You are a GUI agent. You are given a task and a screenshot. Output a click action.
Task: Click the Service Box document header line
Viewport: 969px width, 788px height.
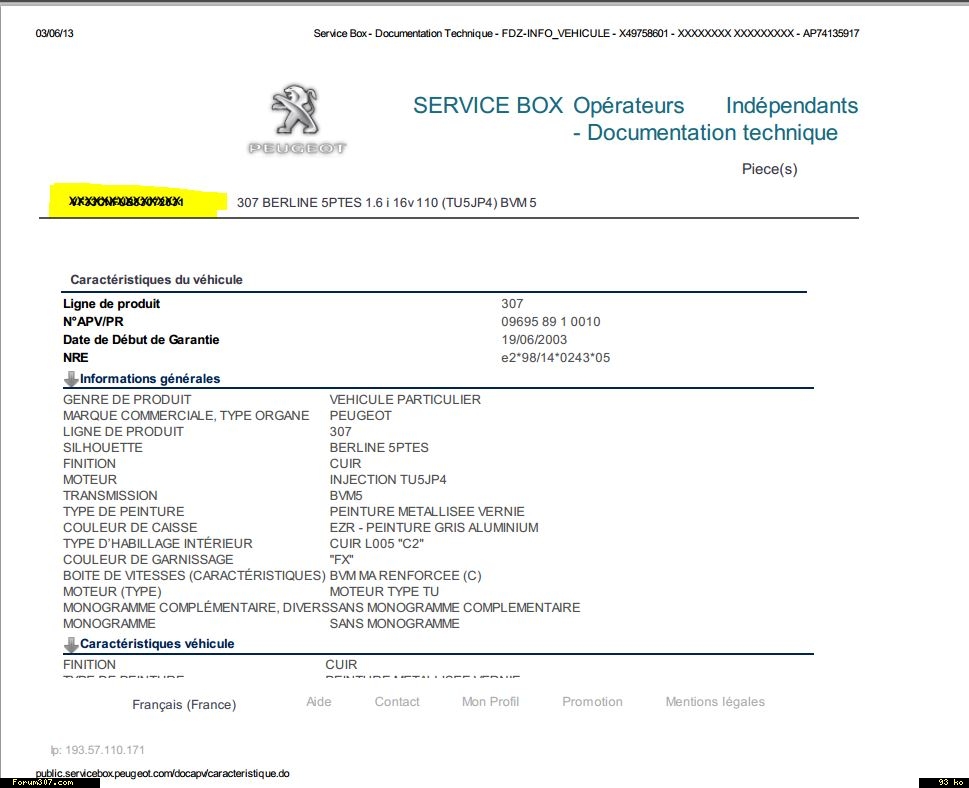coord(586,33)
